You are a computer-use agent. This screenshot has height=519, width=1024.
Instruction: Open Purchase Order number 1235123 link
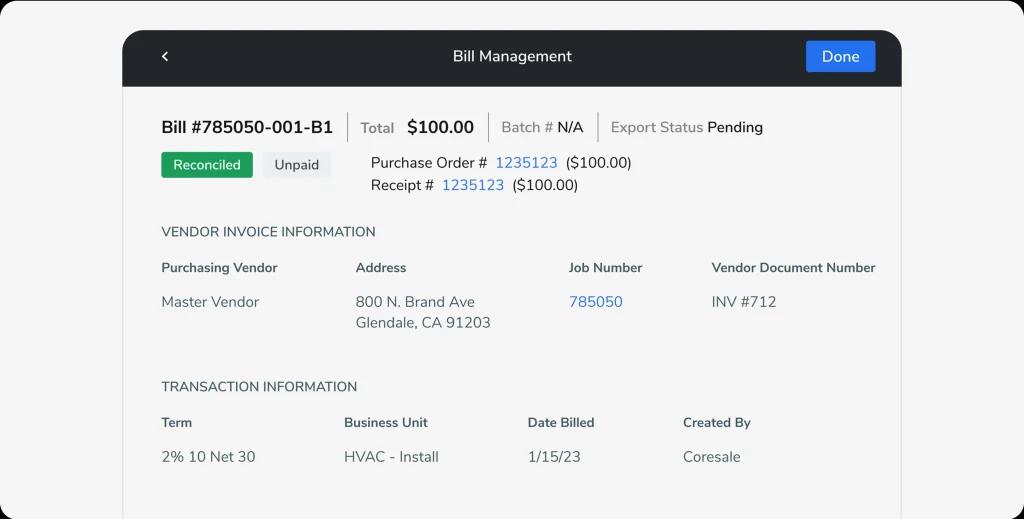(x=526, y=163)
